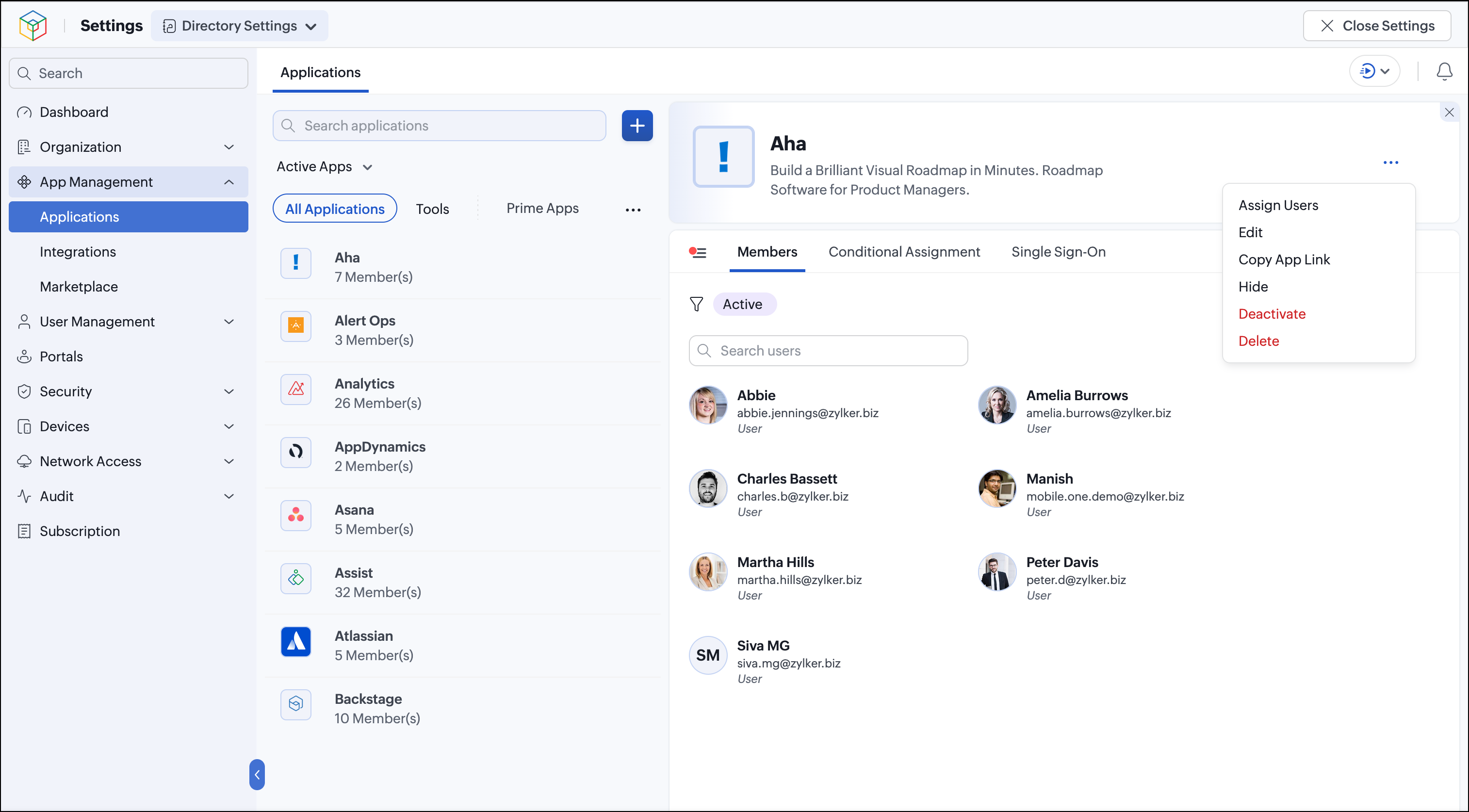1469x812 pixels.
Task: Click the Assist app icon
Action: pos(295,578)
